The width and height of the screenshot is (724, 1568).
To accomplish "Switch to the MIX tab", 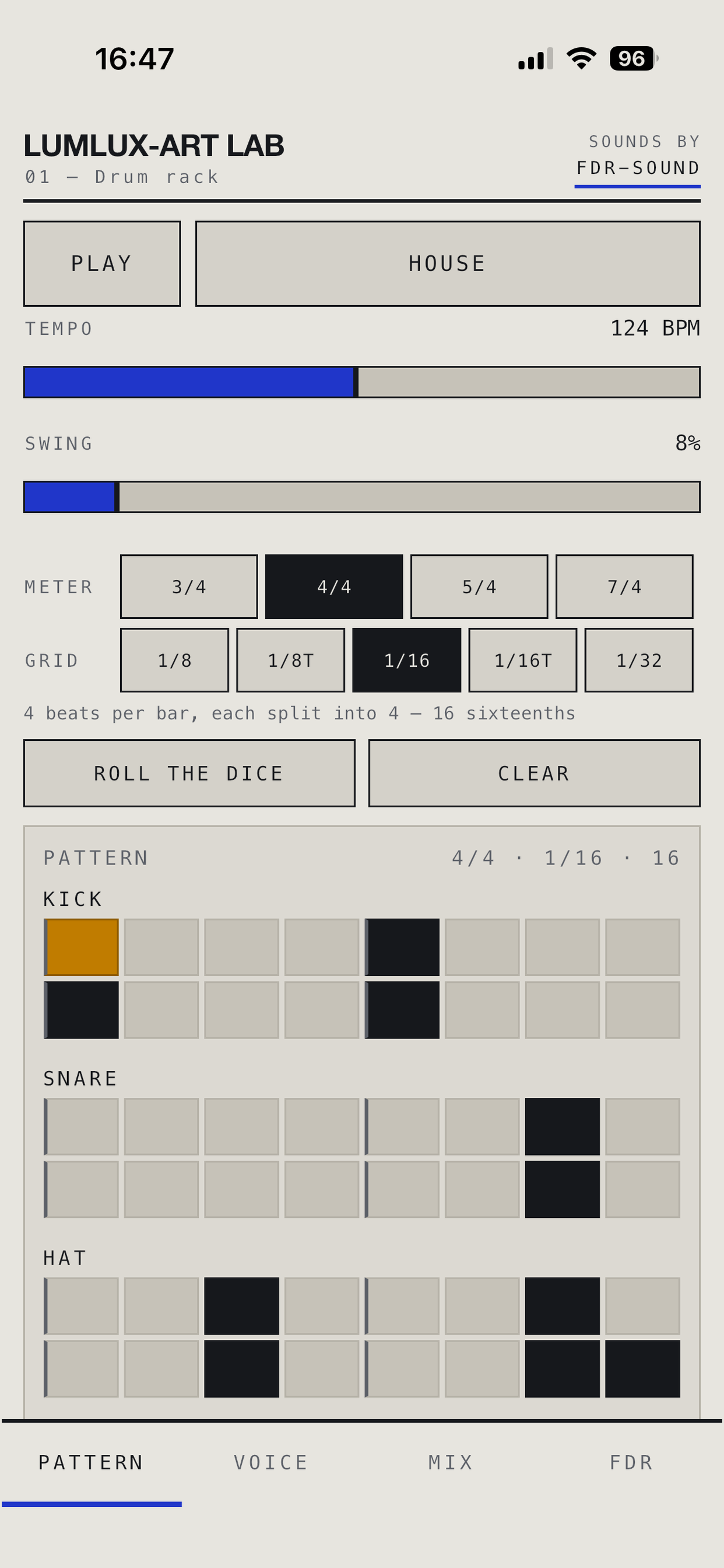I will [x=451, y=1462].
